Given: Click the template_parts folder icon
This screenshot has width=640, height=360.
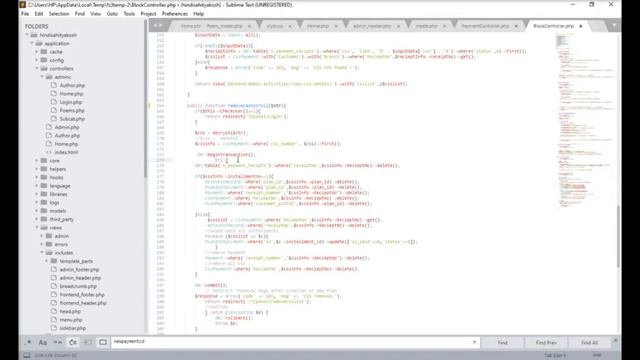Looking at the screenshot, I should 54,261.
